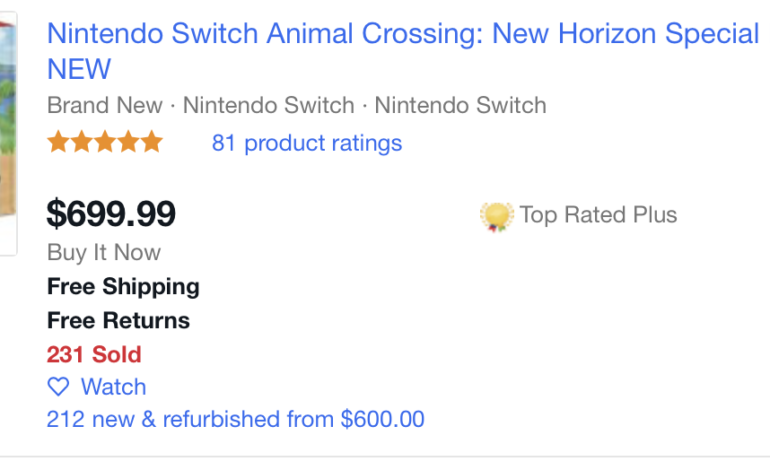This screenshot has height=470, width=770.
Task: Open 212 new & refurbished offers link
Action: click(x=235, y=419)
